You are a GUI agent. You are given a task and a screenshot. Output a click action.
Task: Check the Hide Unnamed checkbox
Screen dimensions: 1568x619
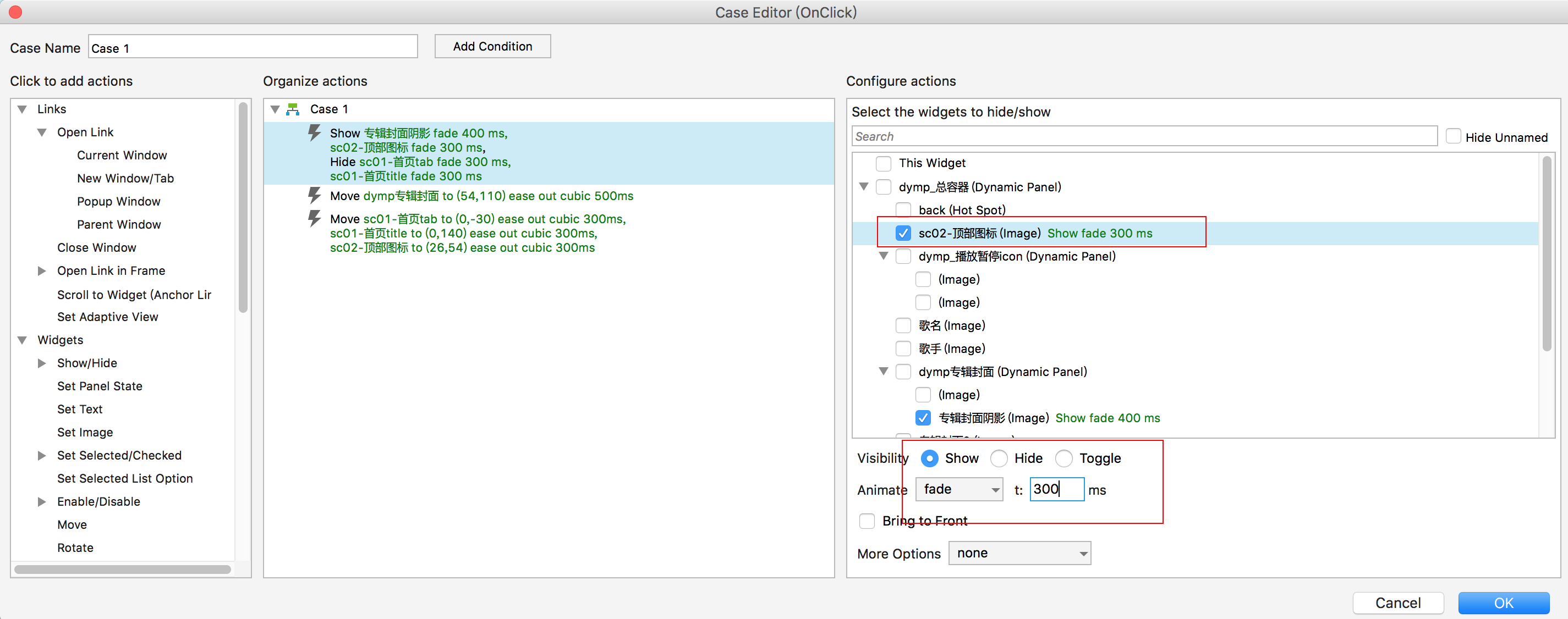tap(1453, 137)
